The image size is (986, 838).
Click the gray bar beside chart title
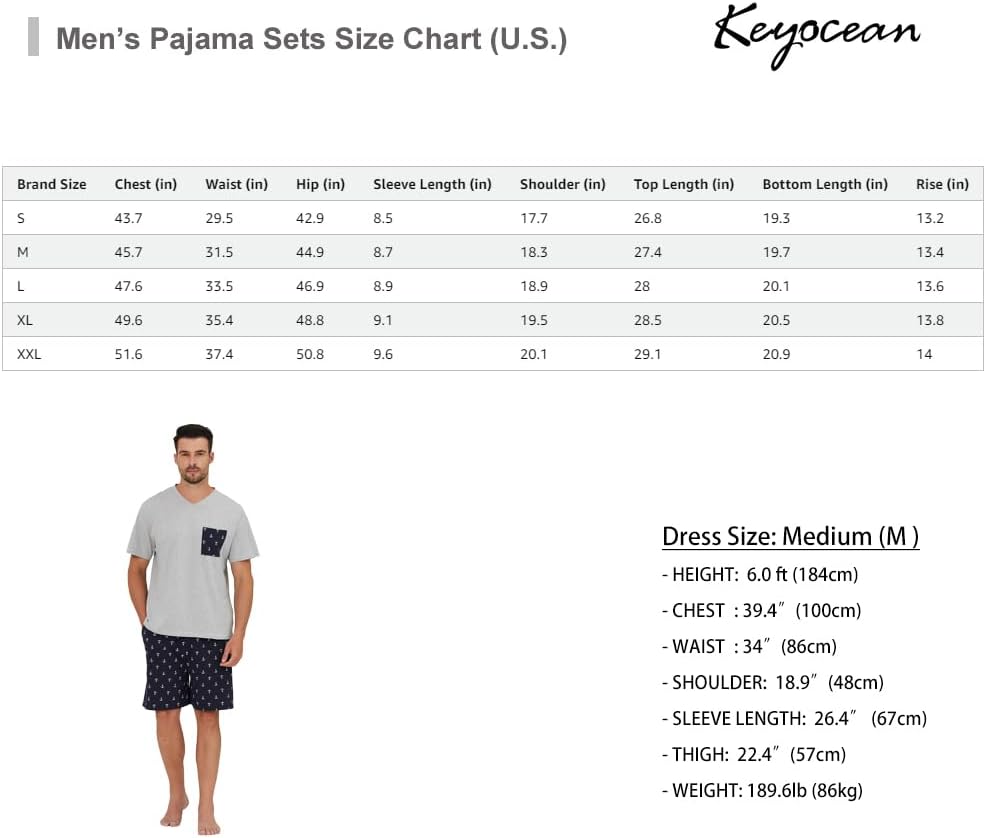(33, 37)
